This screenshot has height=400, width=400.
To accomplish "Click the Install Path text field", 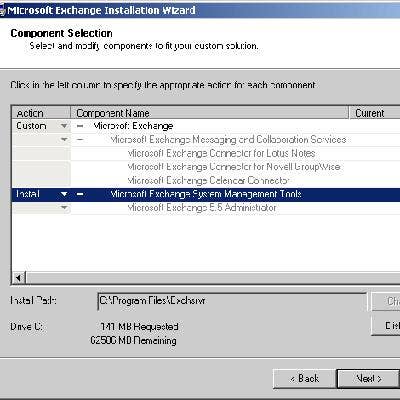I will [x=232, y=301].
